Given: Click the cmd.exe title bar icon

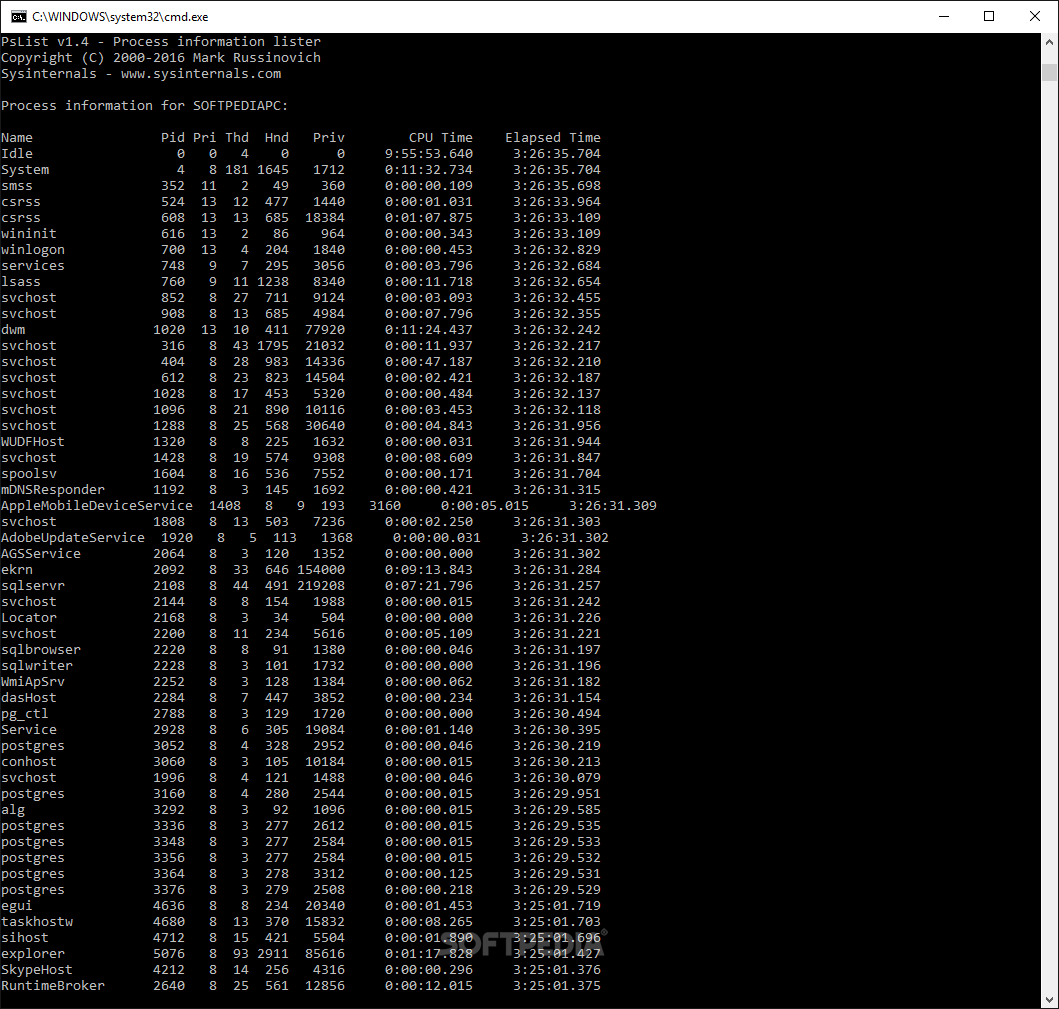Looking at the screenshot, I should point(19,16).
